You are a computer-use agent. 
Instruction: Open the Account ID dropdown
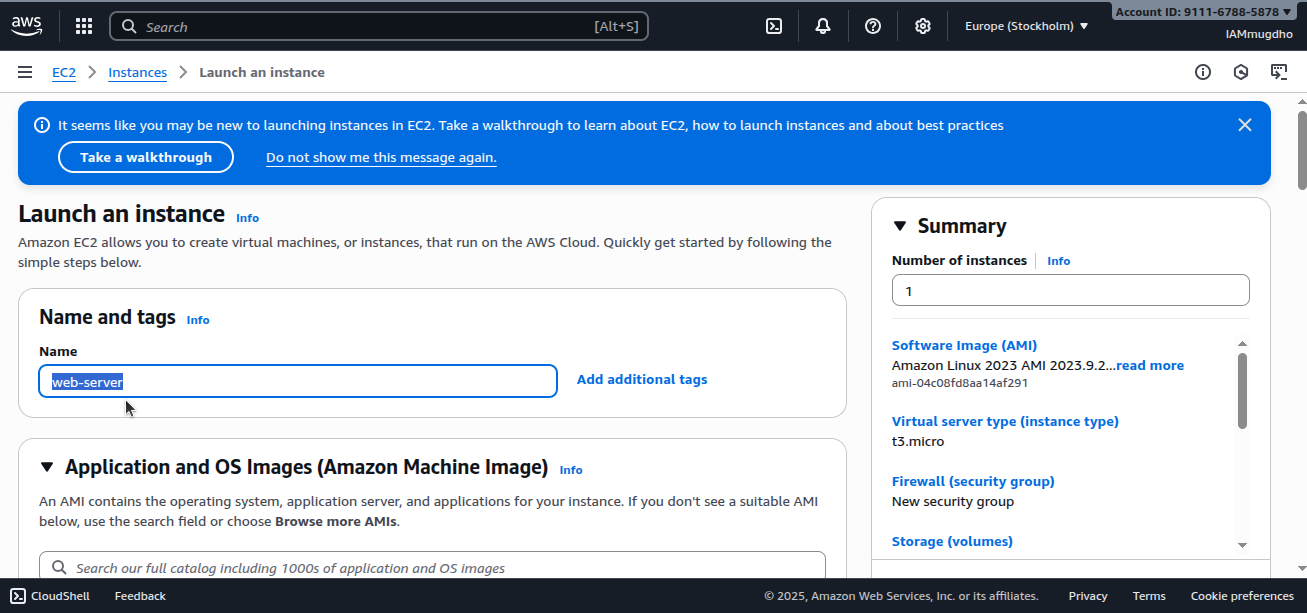point(1202,12)
